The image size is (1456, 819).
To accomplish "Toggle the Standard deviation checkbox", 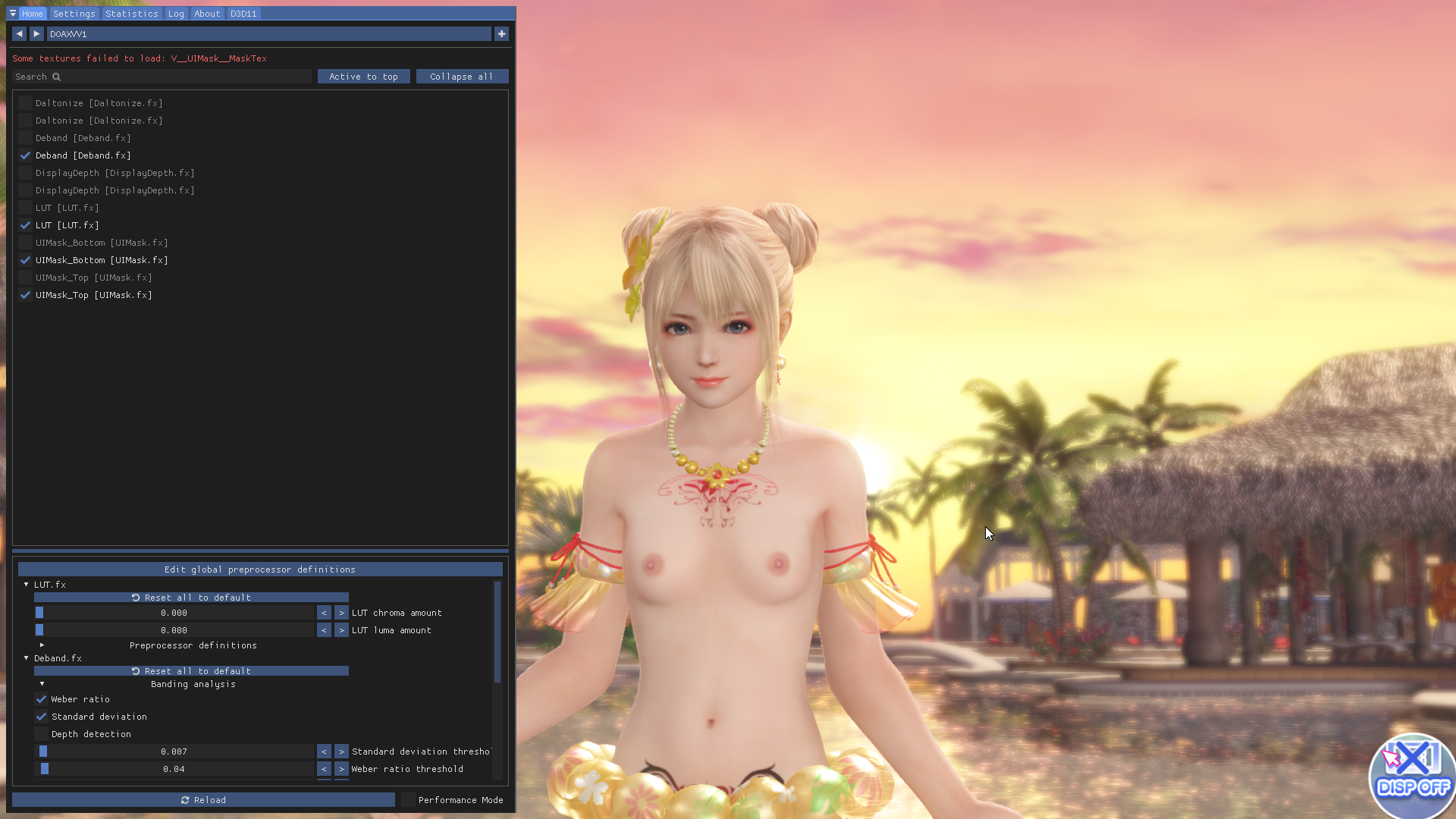I will [x=41, y=717].
